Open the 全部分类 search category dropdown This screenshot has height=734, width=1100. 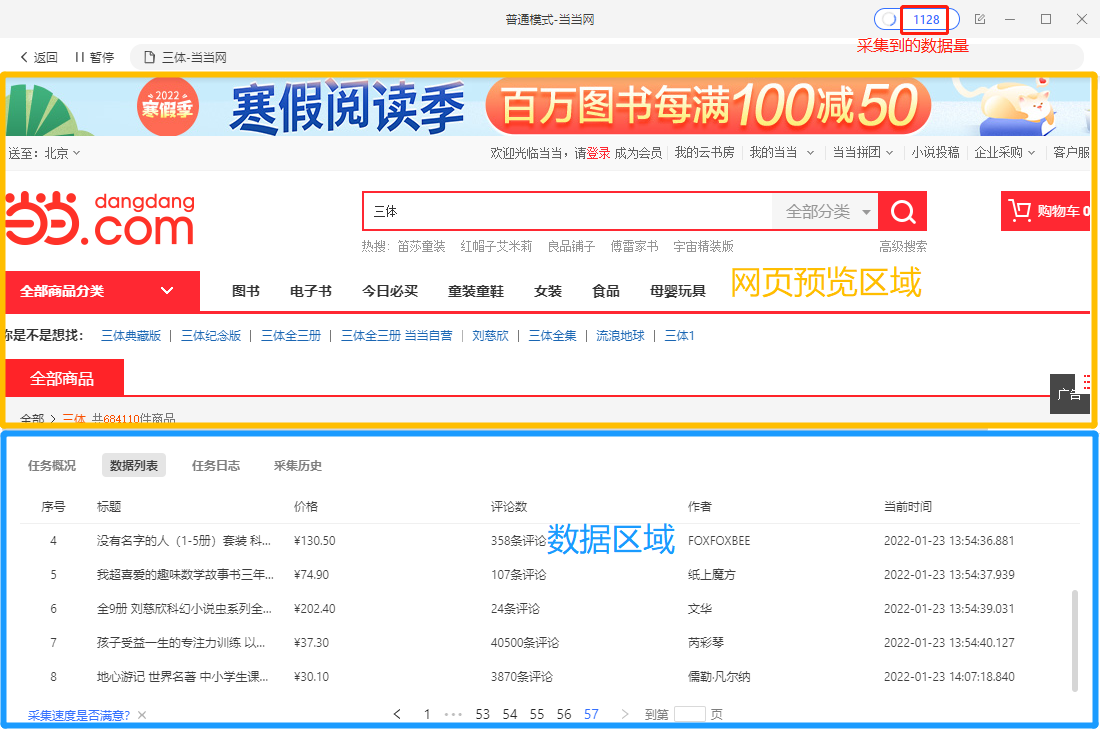[826, 211]
